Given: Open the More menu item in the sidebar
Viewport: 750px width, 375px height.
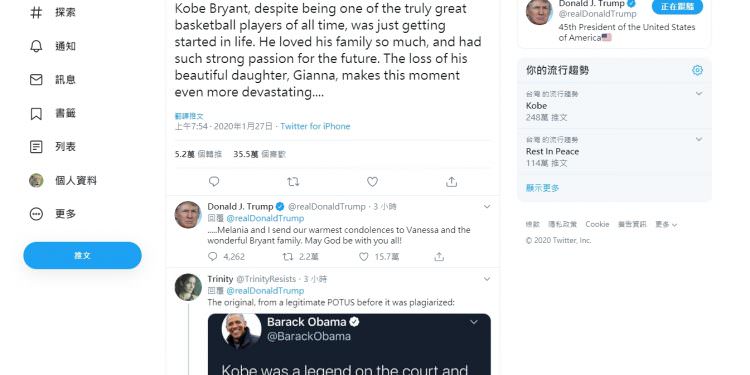Looking at the screenshot, I should [53, 214].
